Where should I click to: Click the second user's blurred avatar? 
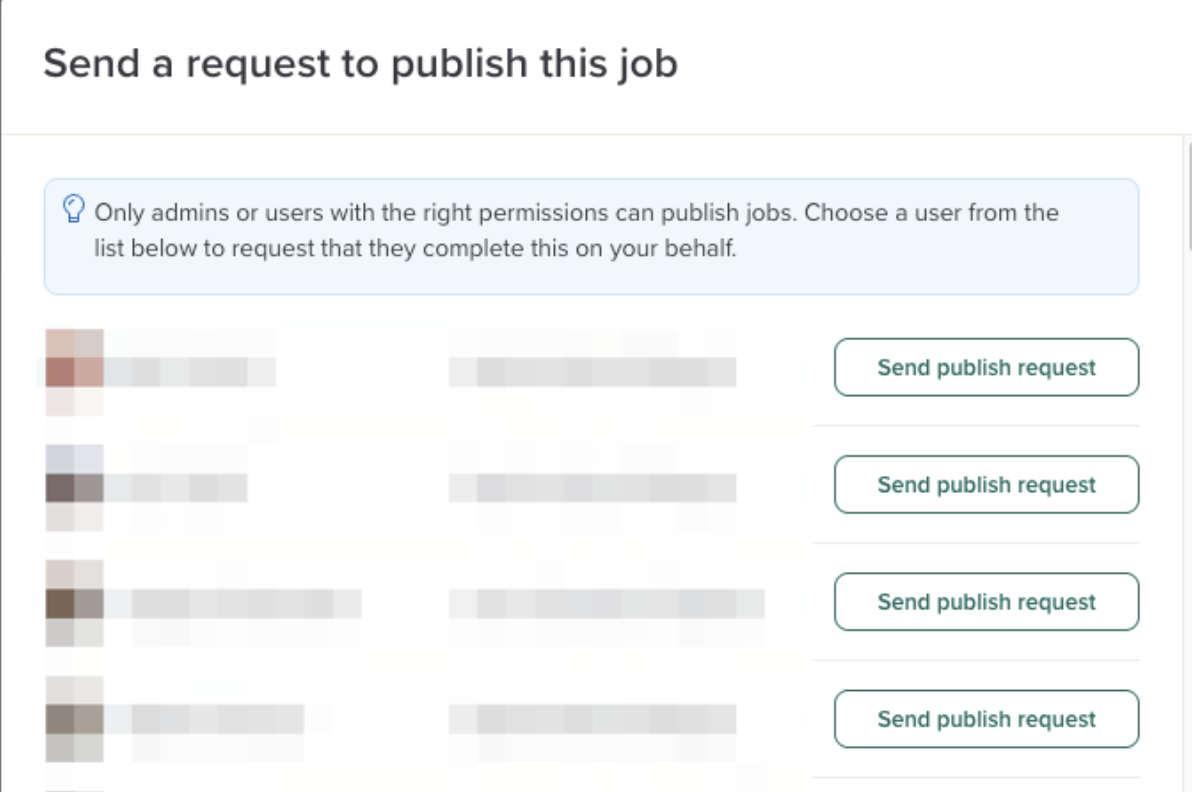75,488
